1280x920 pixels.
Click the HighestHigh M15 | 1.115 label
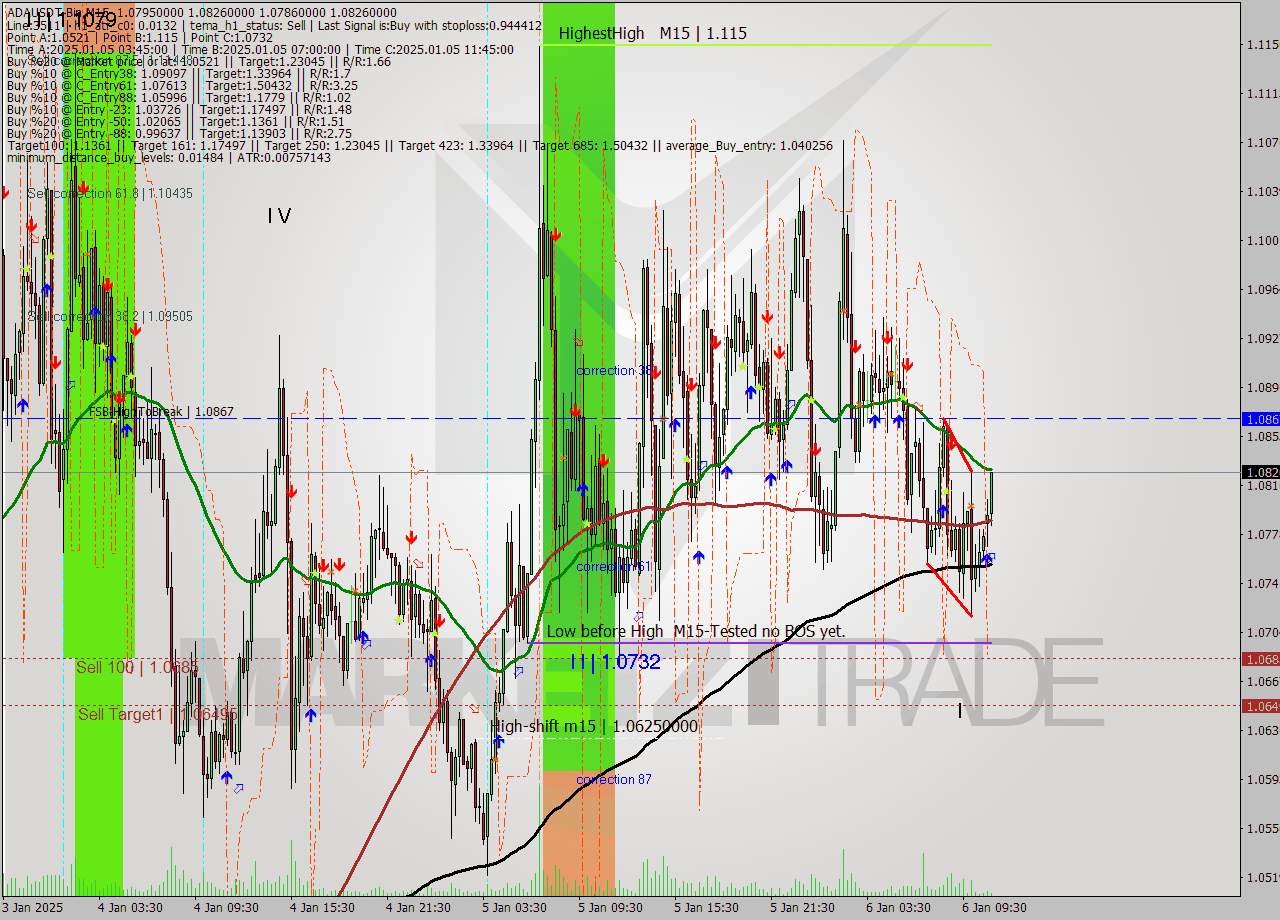652,33
